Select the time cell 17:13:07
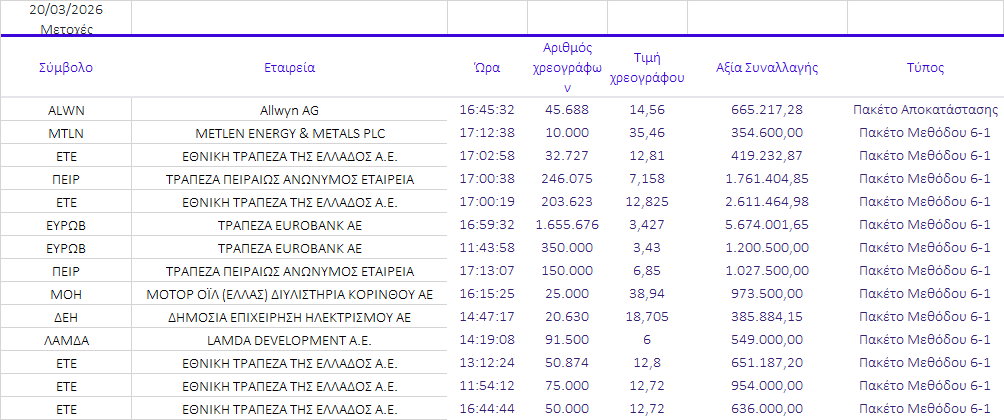Screen dimensions: 1004x420 (487, 271)
